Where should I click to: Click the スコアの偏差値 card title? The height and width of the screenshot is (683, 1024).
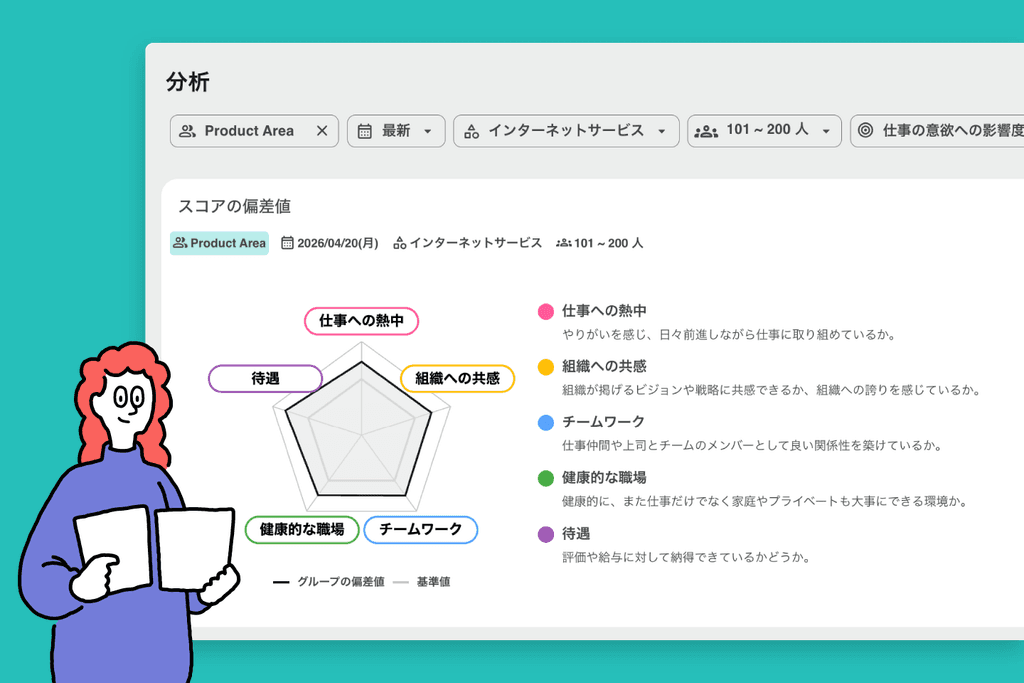[234, 206]
